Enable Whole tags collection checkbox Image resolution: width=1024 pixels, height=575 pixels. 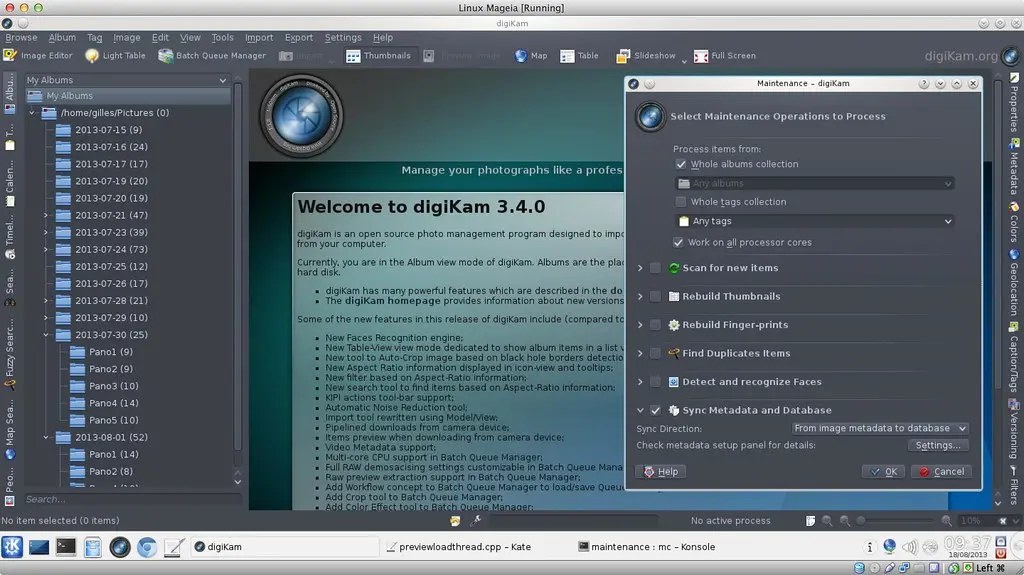coord(681,202)
